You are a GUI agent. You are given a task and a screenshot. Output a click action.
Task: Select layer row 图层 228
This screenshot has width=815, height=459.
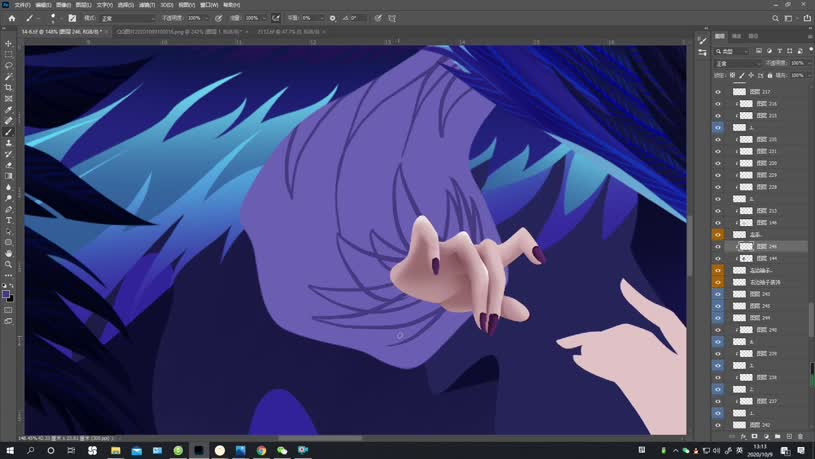coord(768,187)
